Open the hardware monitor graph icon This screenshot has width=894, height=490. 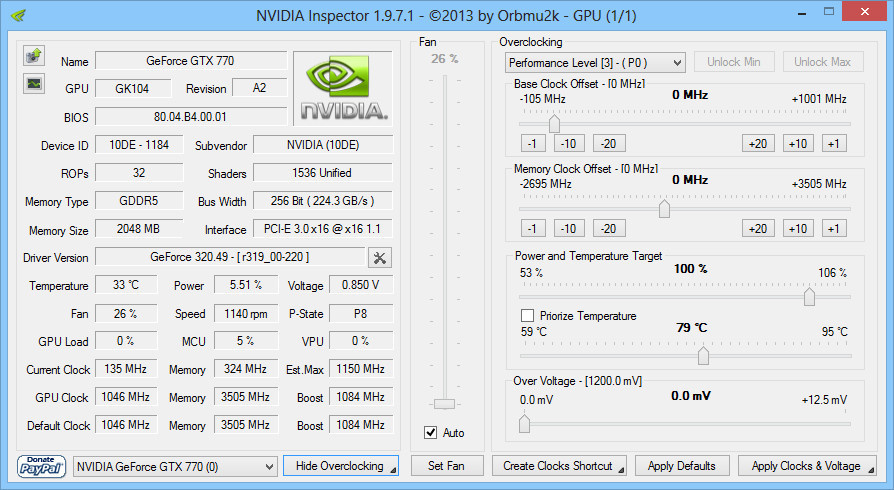pos(34,84)
